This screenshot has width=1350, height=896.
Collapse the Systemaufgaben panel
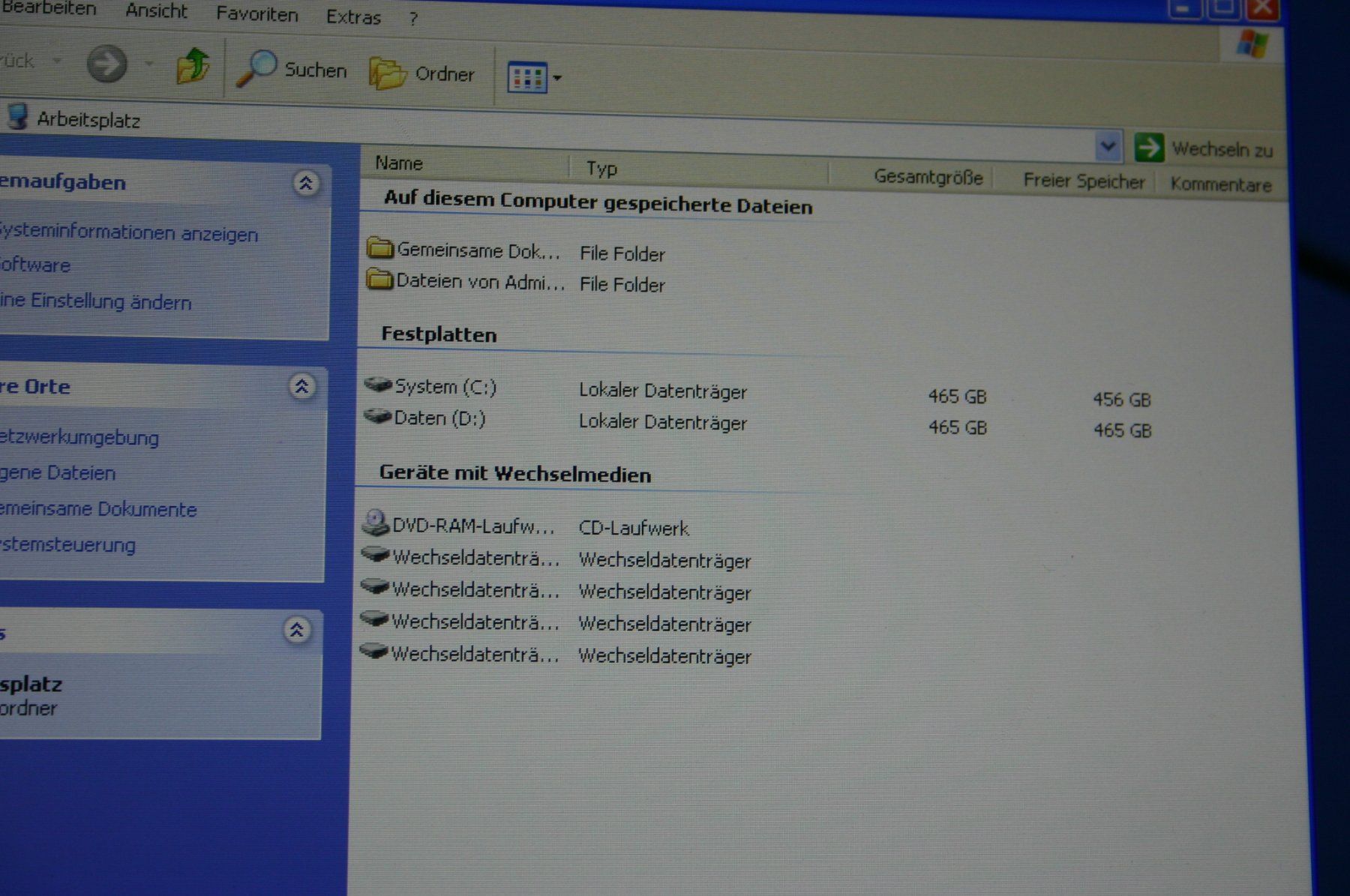(x=305, y=183)
